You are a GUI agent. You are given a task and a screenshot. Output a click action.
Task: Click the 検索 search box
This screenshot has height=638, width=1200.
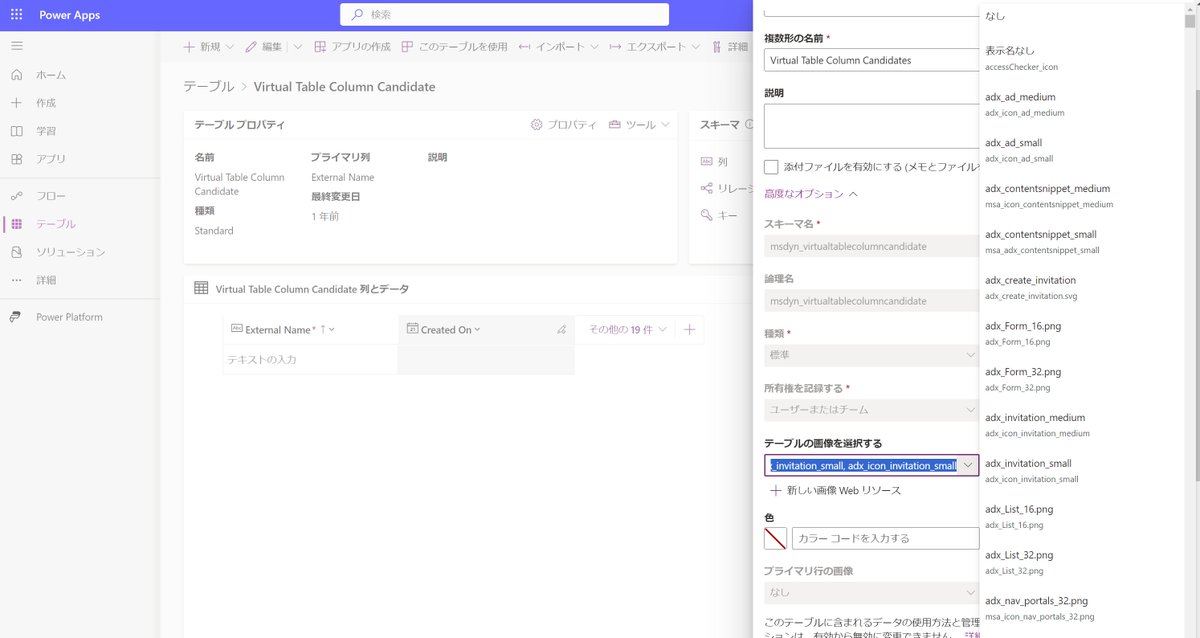coord(504,14)
